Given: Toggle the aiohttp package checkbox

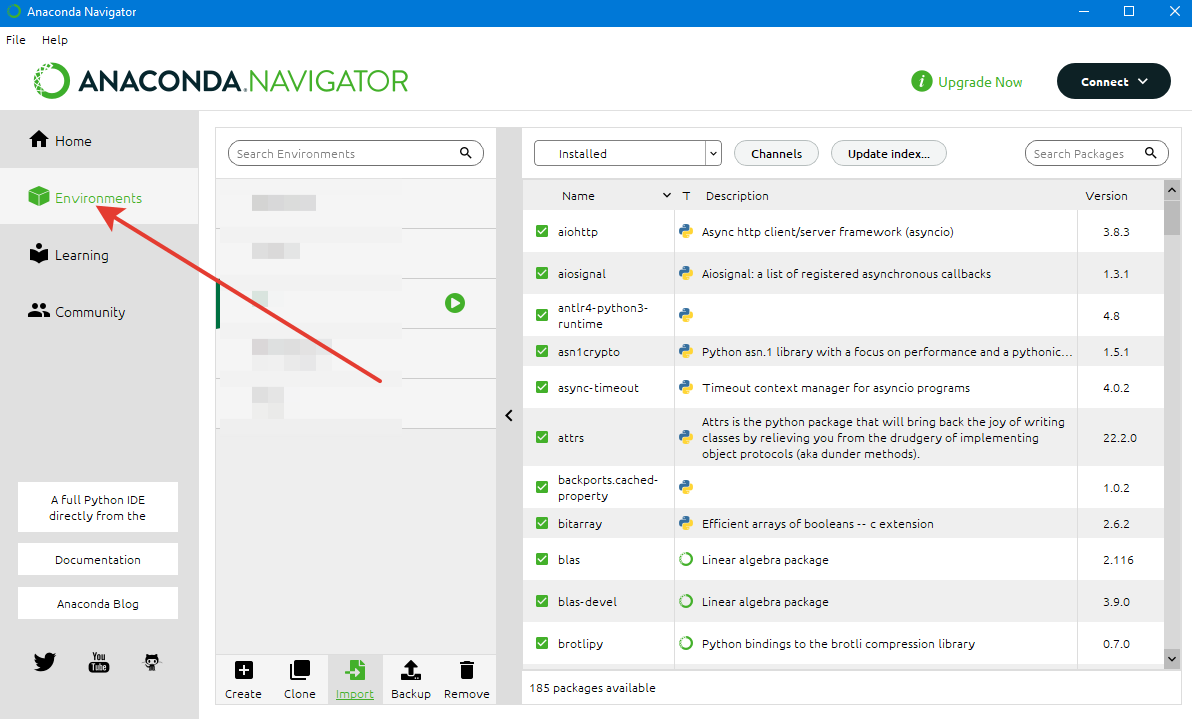Looking at the screenshot, I should [x=542, y=231].
